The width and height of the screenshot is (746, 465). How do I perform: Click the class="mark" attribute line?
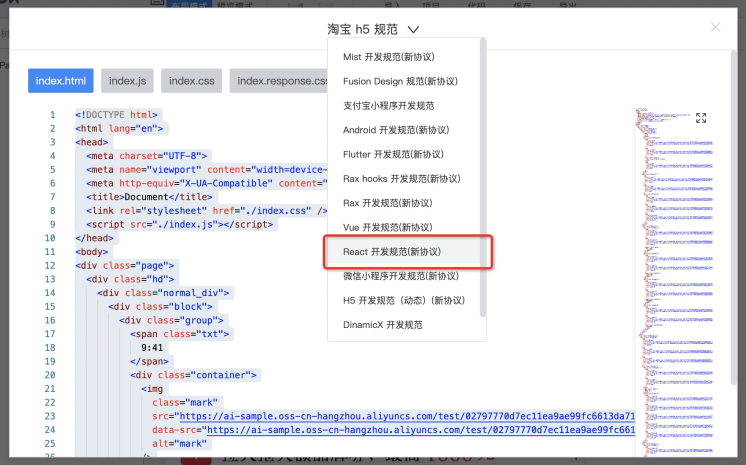click(185, 403)
